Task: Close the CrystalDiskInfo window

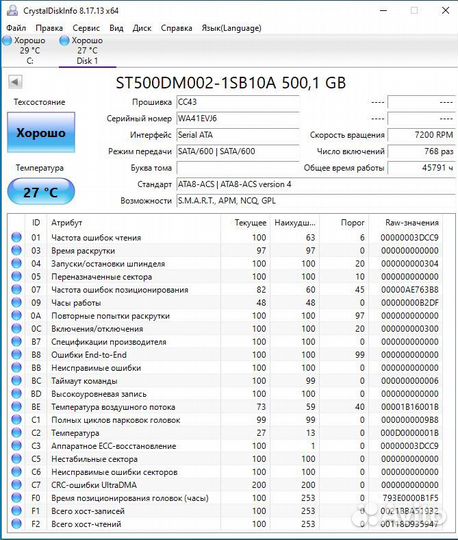Action: coord(445,10)
